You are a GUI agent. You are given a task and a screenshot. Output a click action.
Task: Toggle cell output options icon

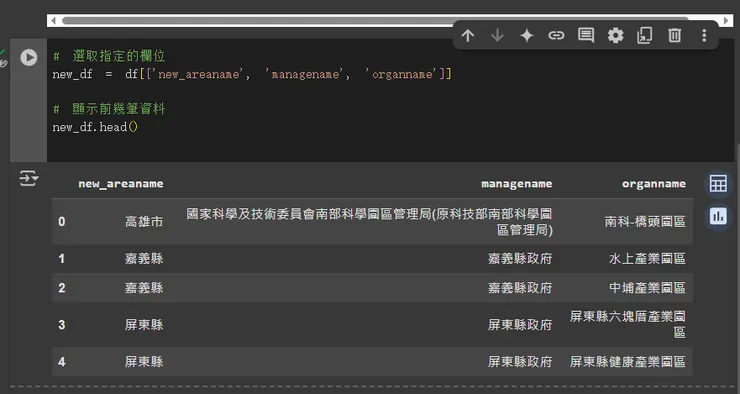[x=29, y=178]
